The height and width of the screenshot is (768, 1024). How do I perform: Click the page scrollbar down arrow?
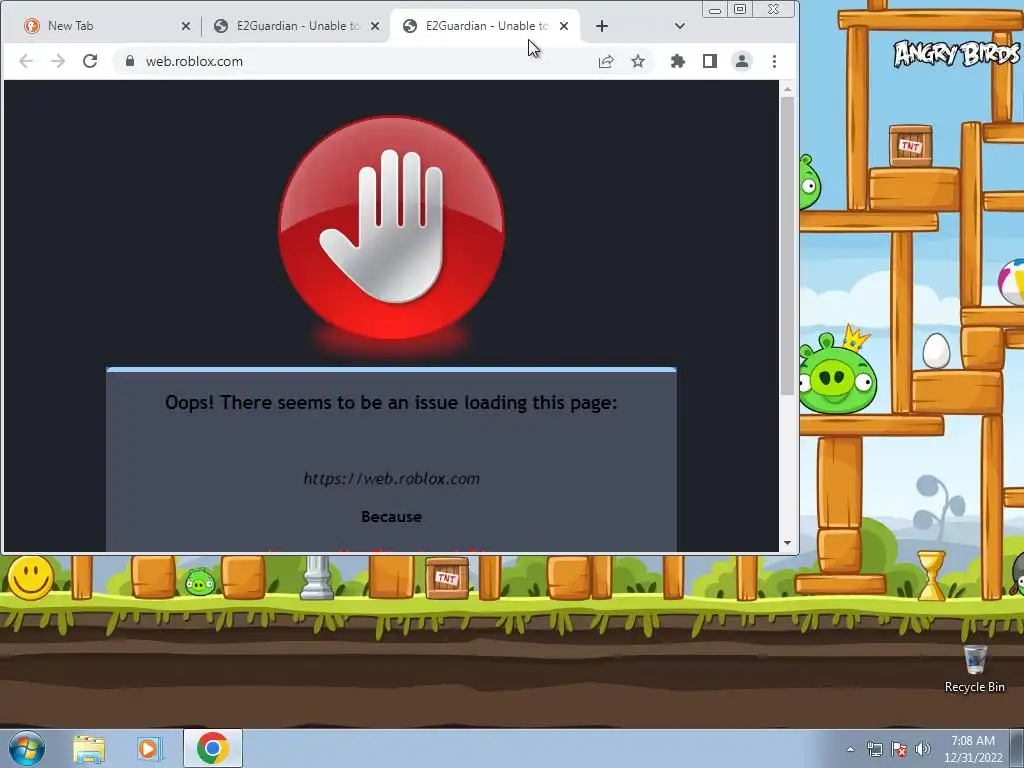tap(788, 543)
